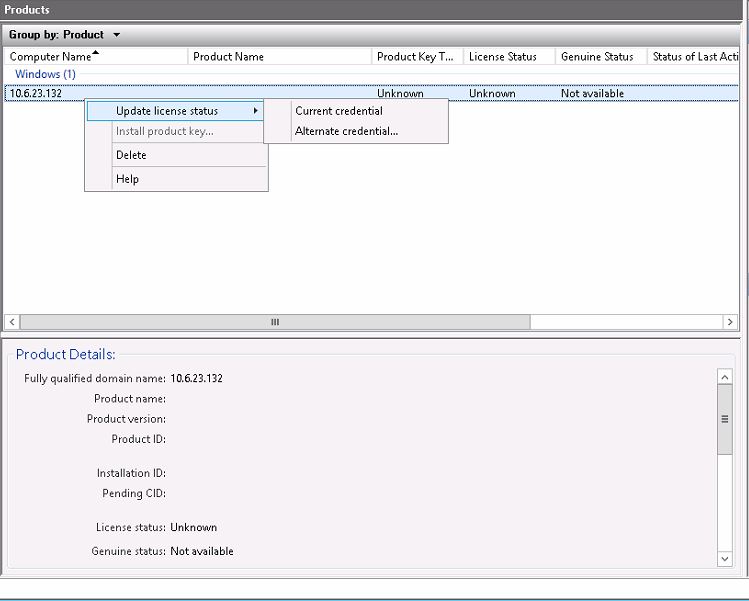This screenshot has height=601, width=749.
Task: Click the horizontal scrollbar left arrow
Action: pos(12,322)
